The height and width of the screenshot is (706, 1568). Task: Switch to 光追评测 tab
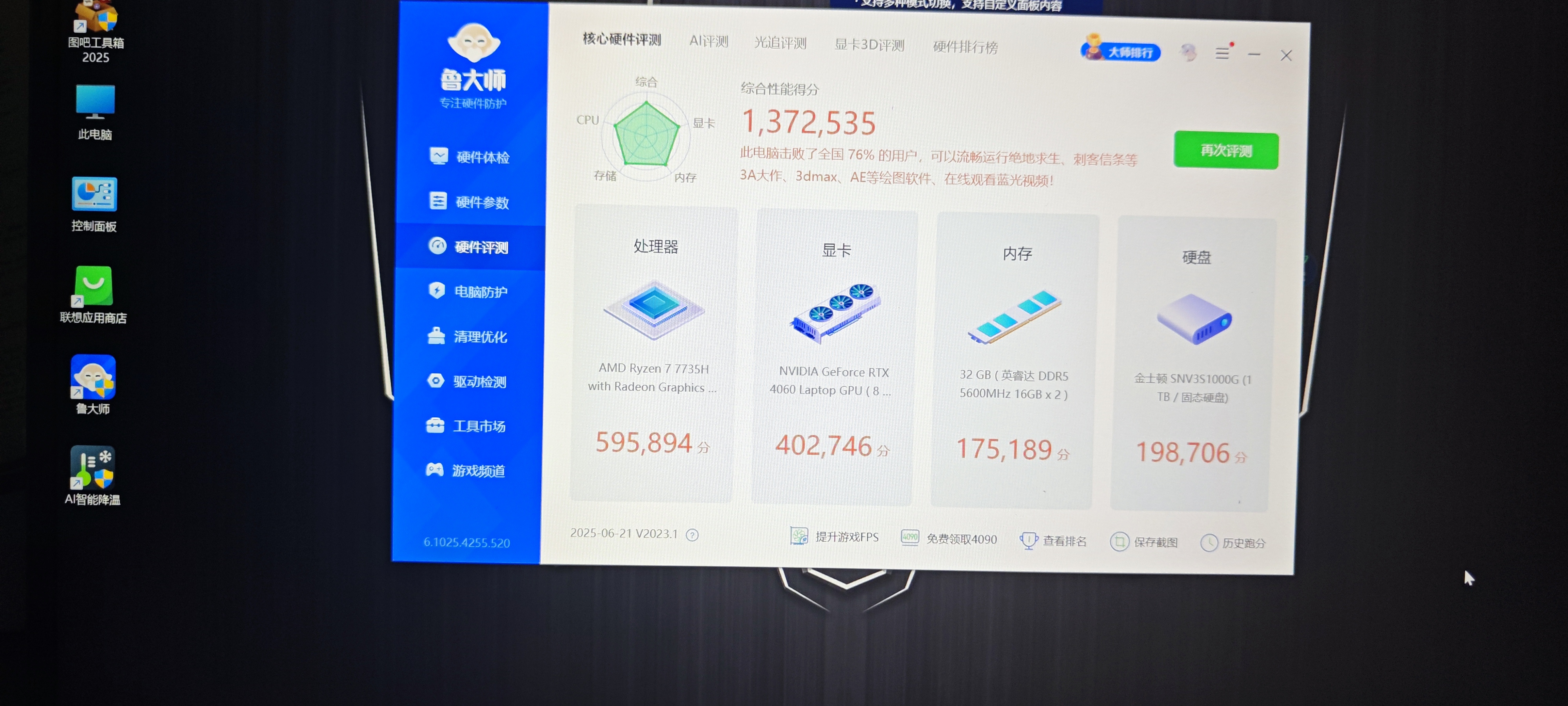(780, 43)
